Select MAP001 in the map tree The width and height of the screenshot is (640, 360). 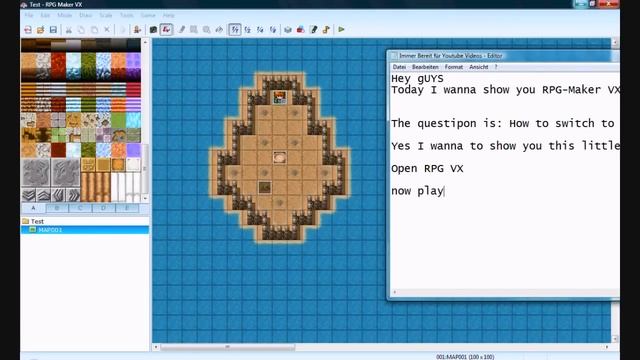pos(50,230)
